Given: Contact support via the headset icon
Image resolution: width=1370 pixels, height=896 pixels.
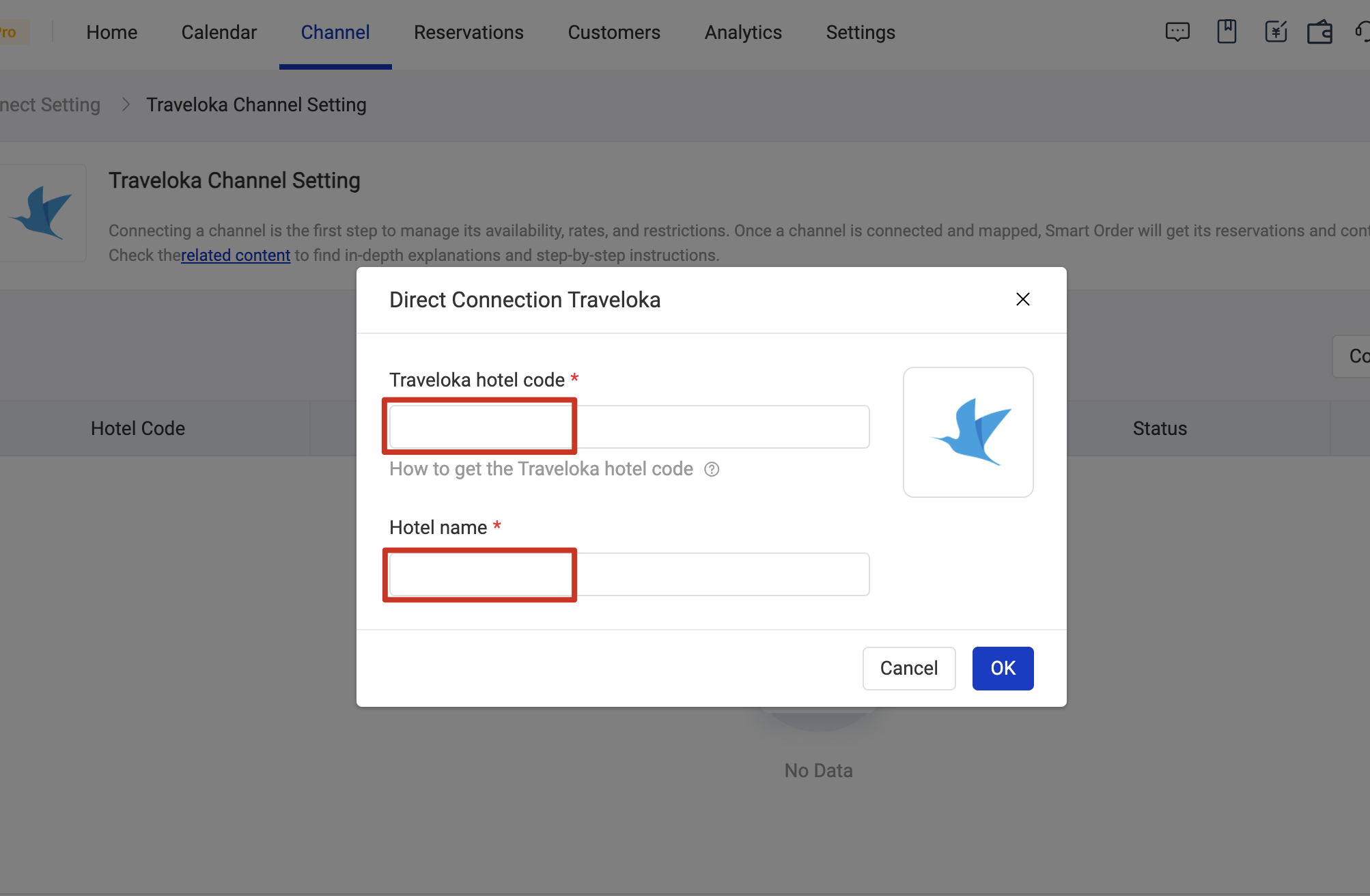Looking at the screenshot, I should (x=1363, y=31).
